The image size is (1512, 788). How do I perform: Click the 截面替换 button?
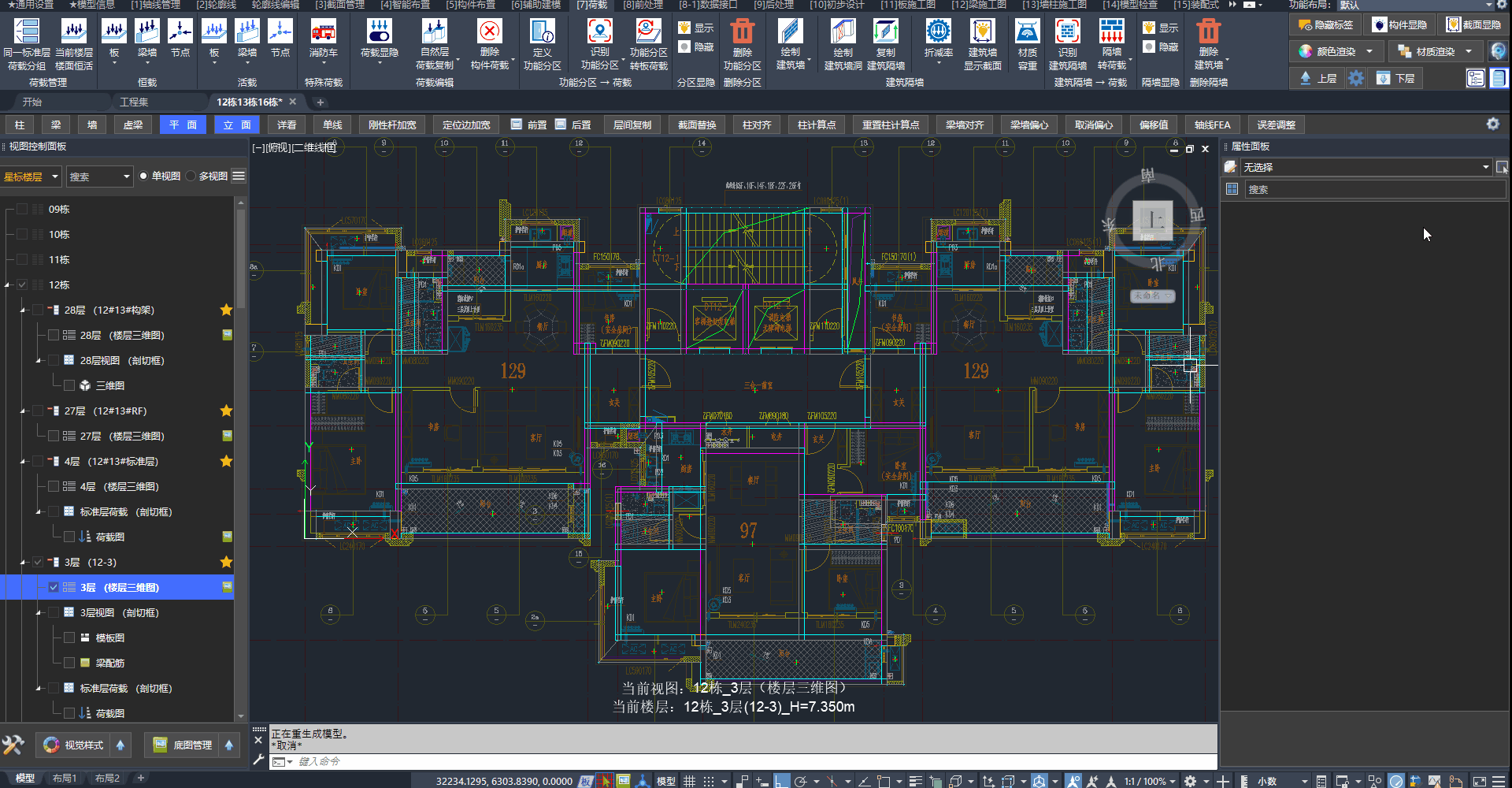point(697,125)
